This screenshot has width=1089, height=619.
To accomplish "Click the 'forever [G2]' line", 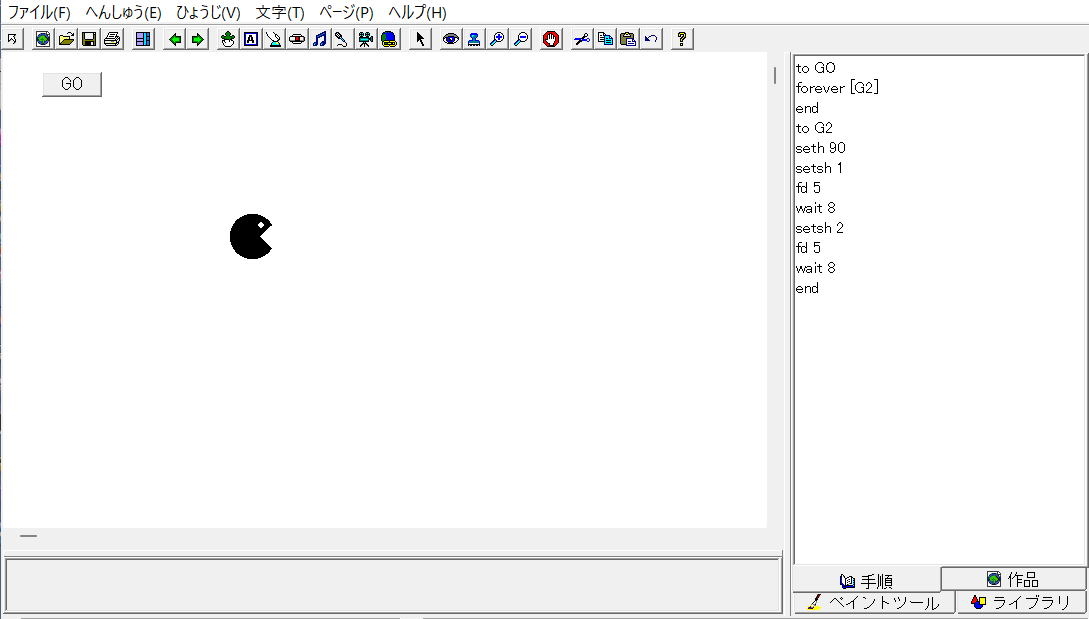I will 837,88.
